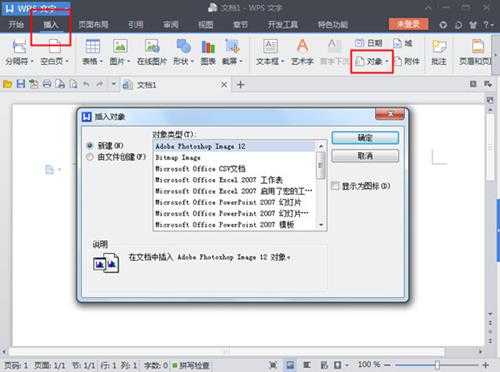The image size is (500, 372).
Task: Close the 文档1 document tab
Action: coord(224,85)
